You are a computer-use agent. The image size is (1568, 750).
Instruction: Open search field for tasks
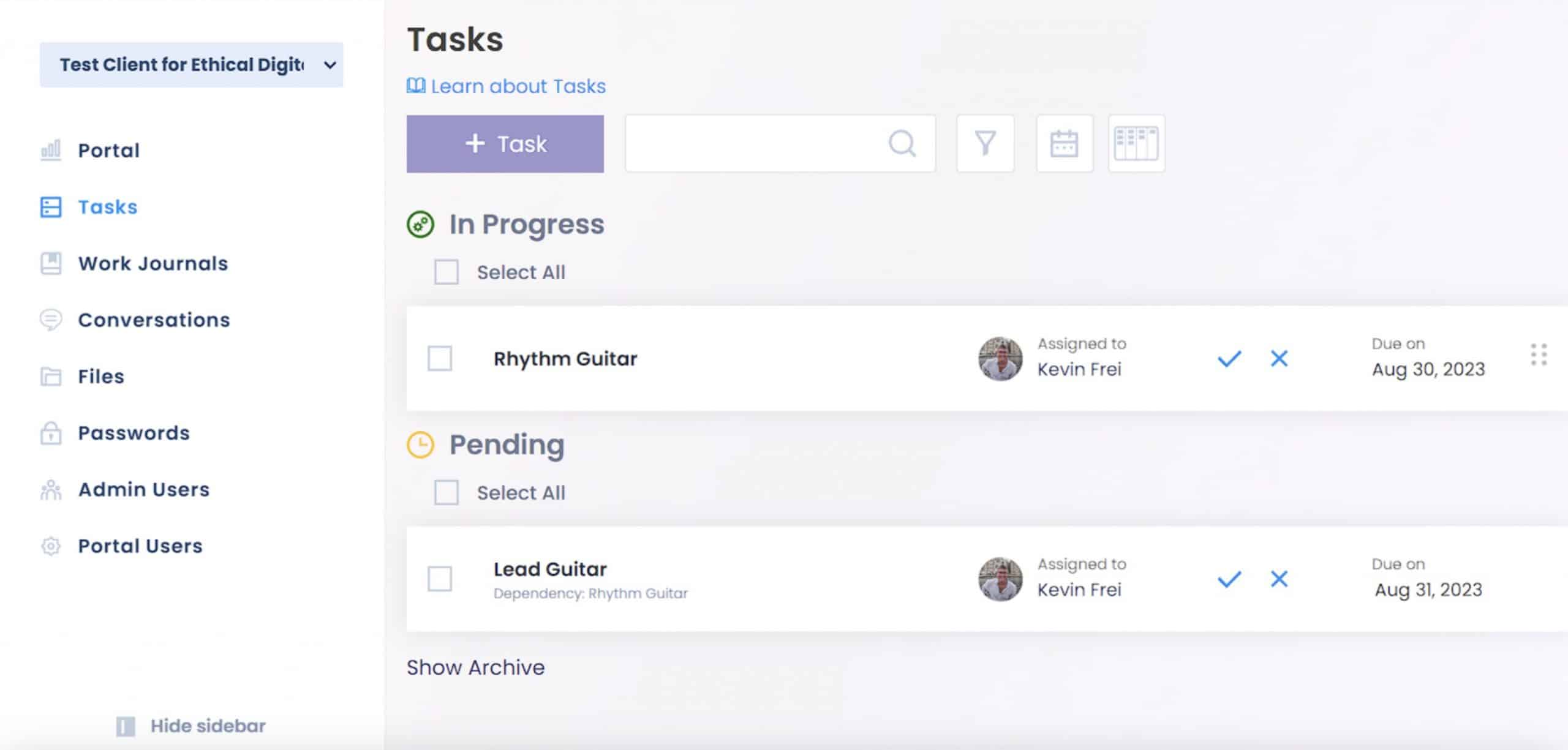tap(780, 143)
